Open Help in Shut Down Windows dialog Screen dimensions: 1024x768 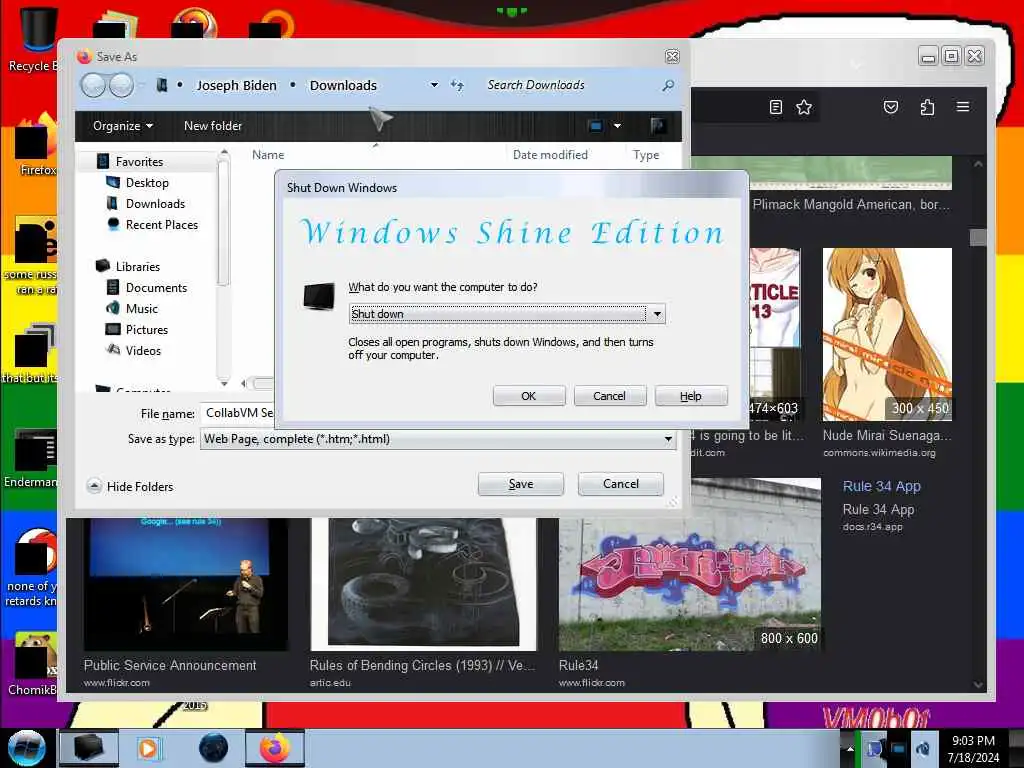click(x=690, y=396)
